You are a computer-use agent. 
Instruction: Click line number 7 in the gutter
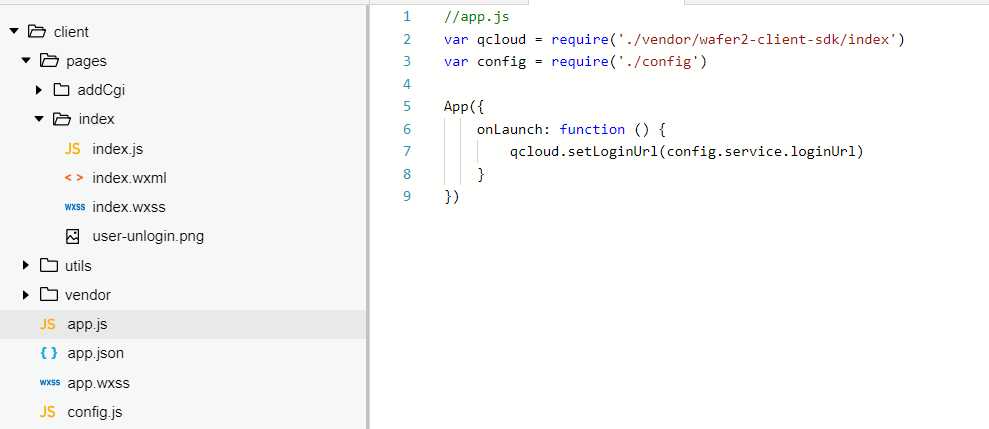tap(406, 151)
